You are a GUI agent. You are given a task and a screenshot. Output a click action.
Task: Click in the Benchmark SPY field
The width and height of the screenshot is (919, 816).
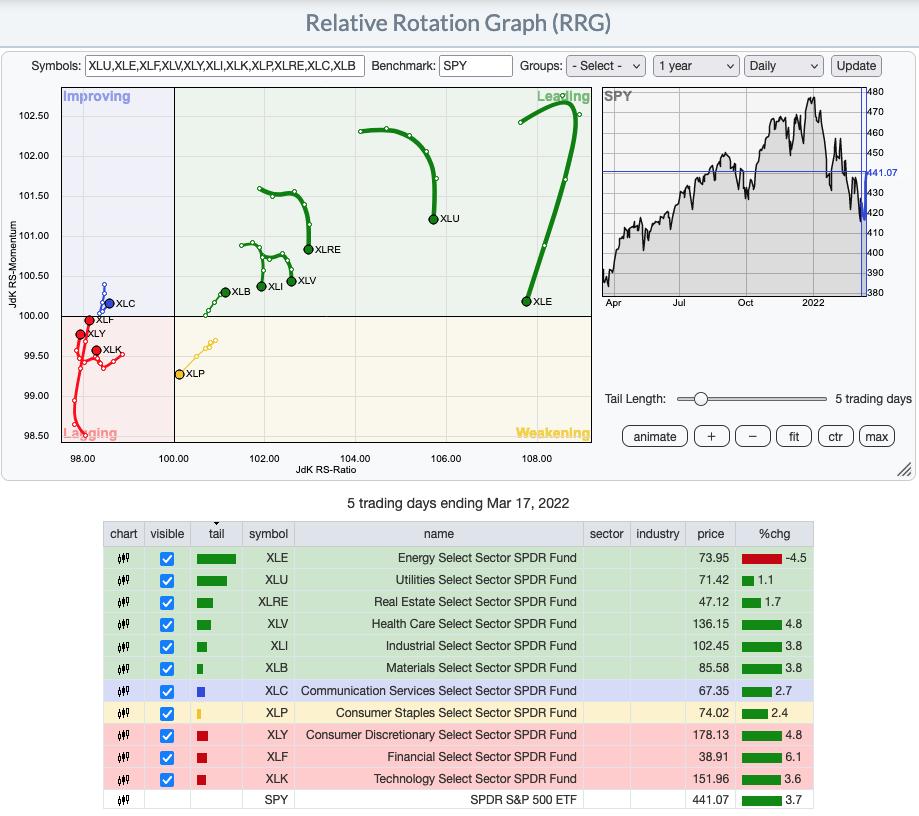coord(475,66)
